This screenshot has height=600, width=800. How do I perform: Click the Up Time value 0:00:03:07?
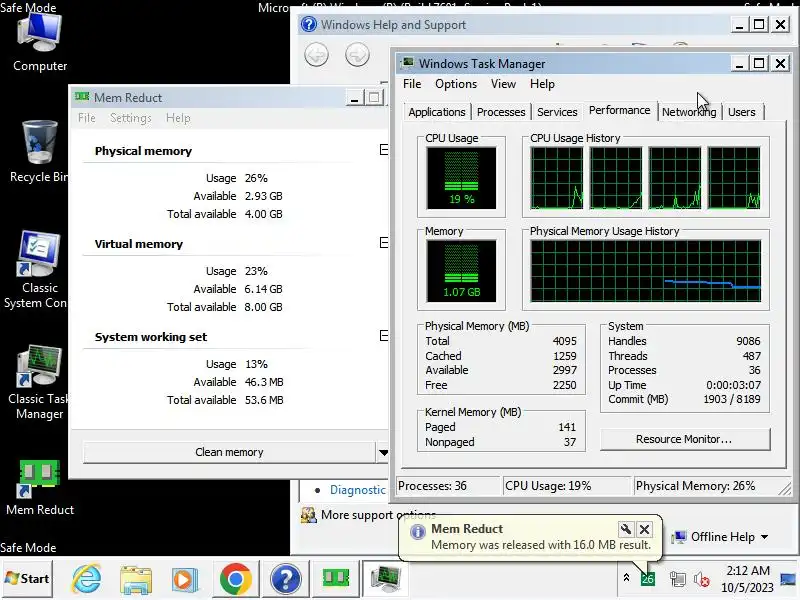[x=733, y=385]
